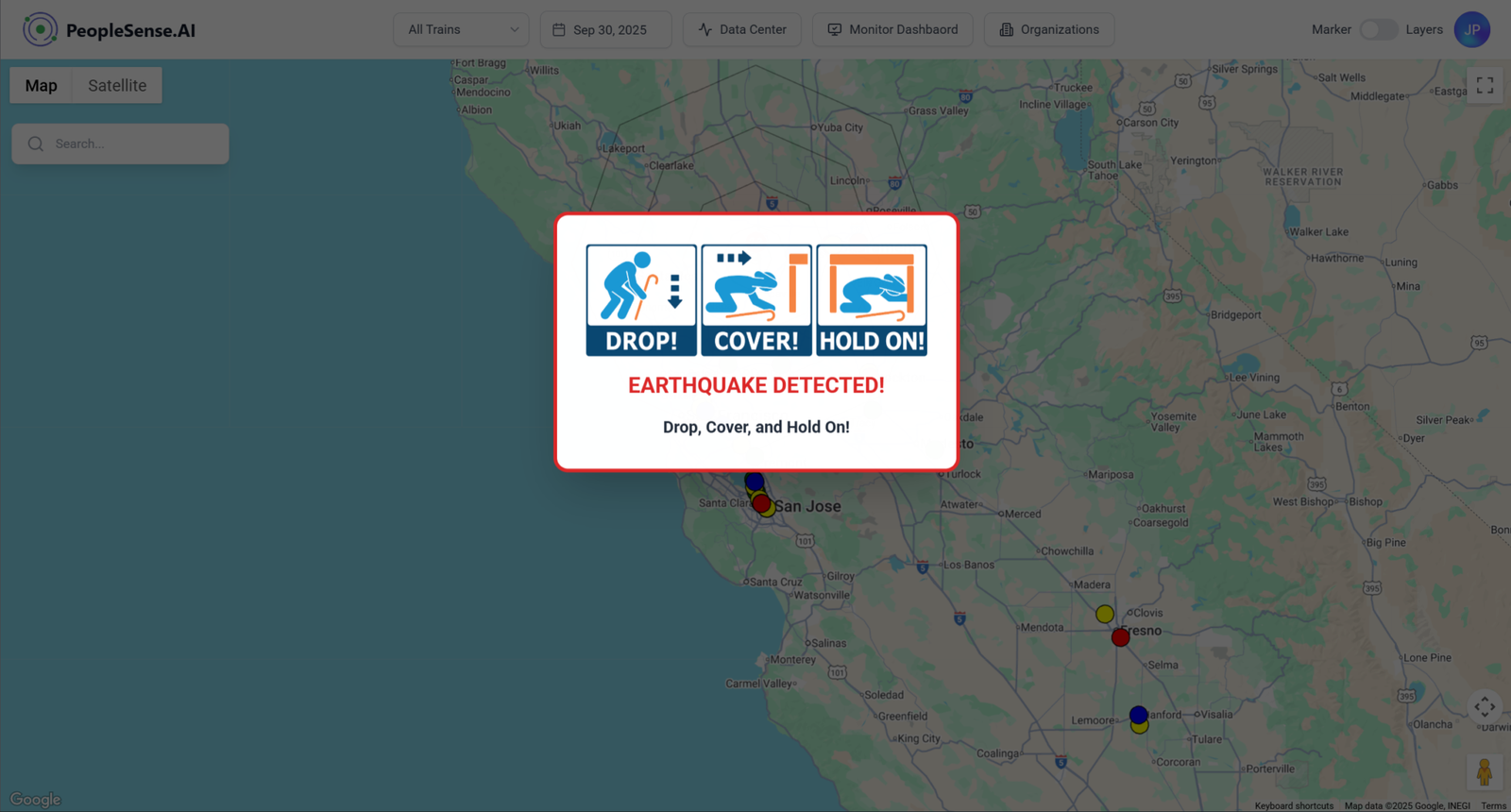
Task: Click the HOLD ON! instruction image
Action: 872,300
